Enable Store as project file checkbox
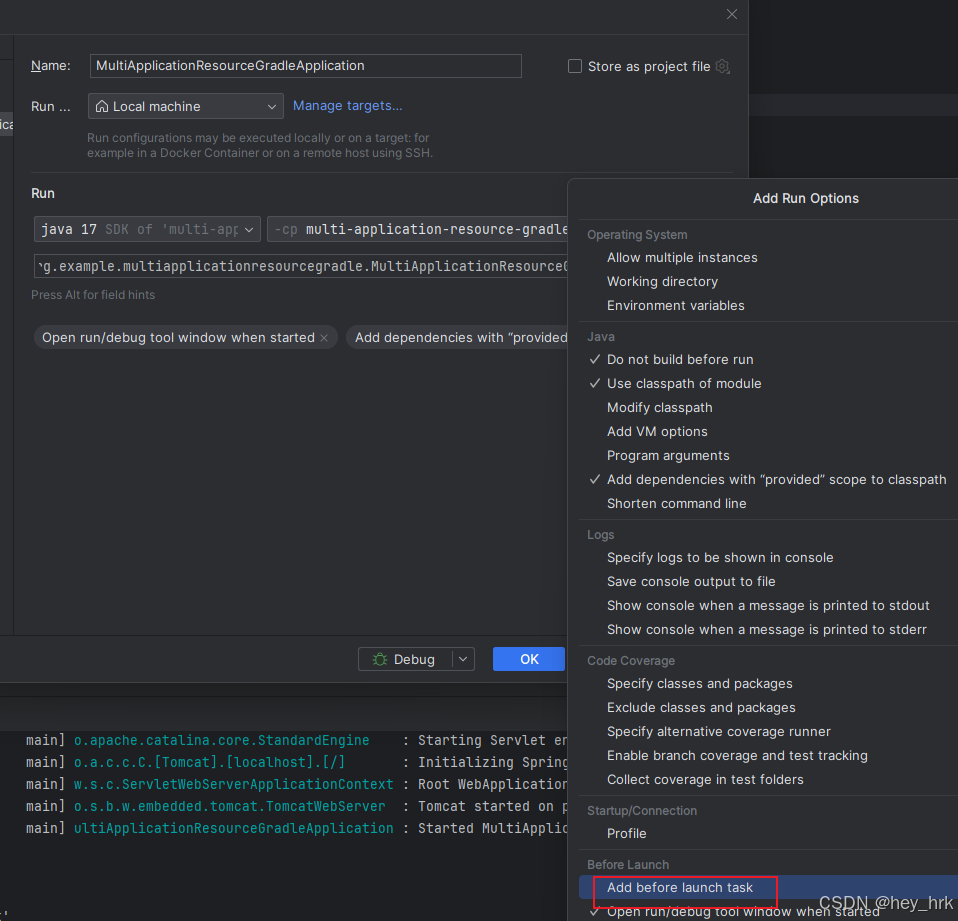The image size is (958, 921). (575, 66)
